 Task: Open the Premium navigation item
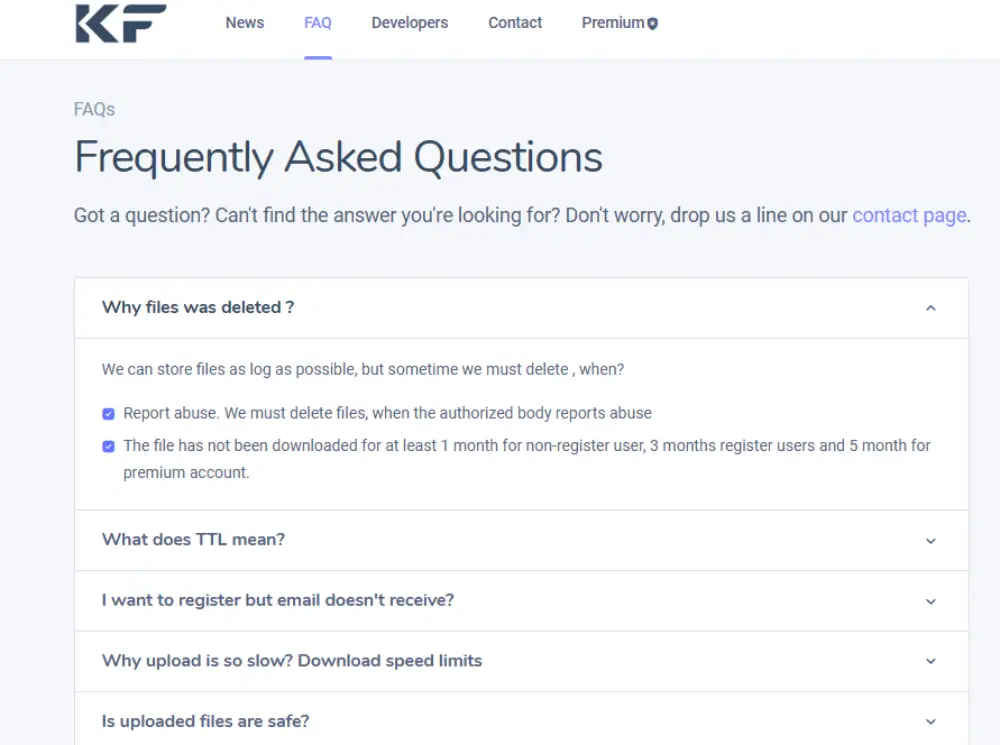[613, 23]
